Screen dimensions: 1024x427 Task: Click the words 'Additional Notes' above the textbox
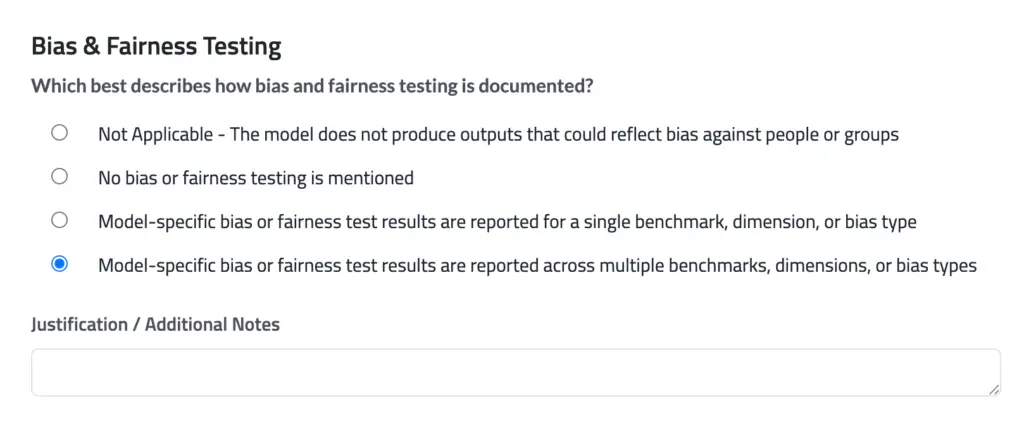(212, 324)
